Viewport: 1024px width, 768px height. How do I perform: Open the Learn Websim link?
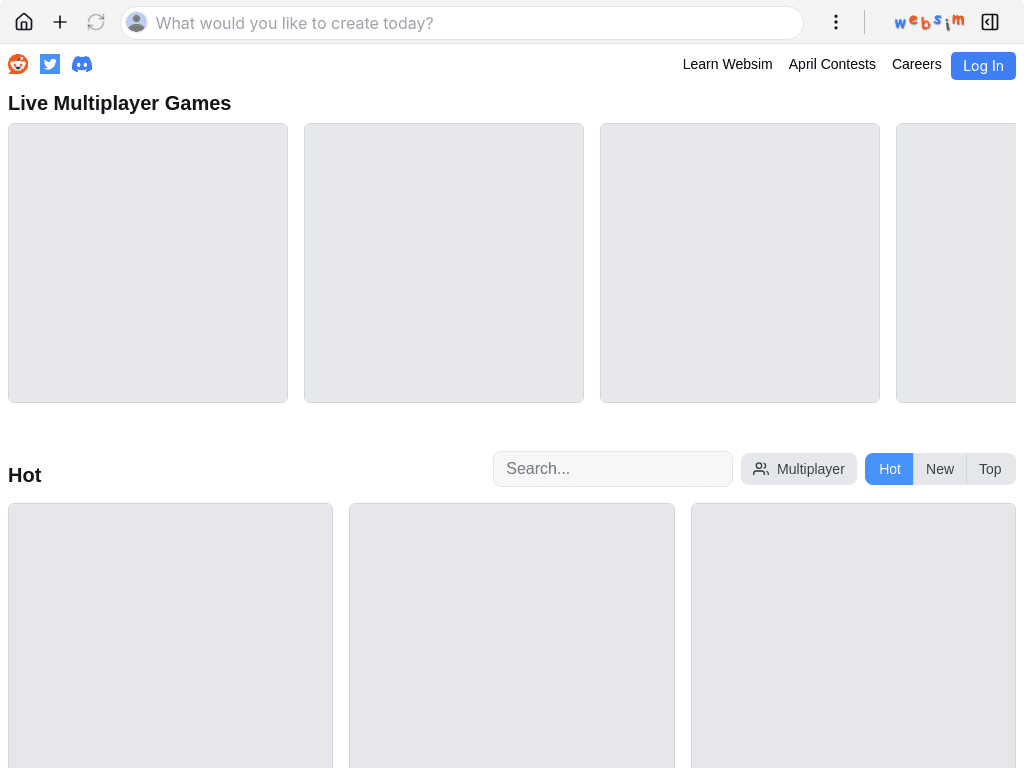coord(728,64)
